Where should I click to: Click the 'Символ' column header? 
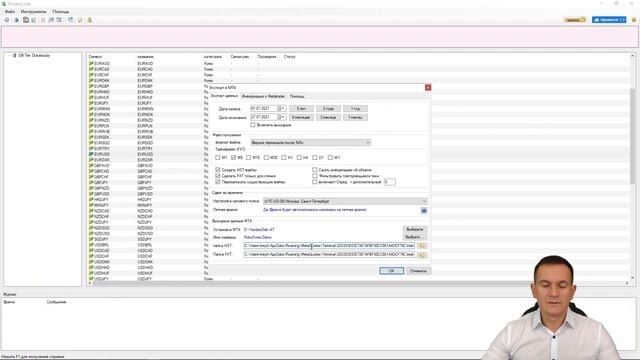(x=96, y=57)
